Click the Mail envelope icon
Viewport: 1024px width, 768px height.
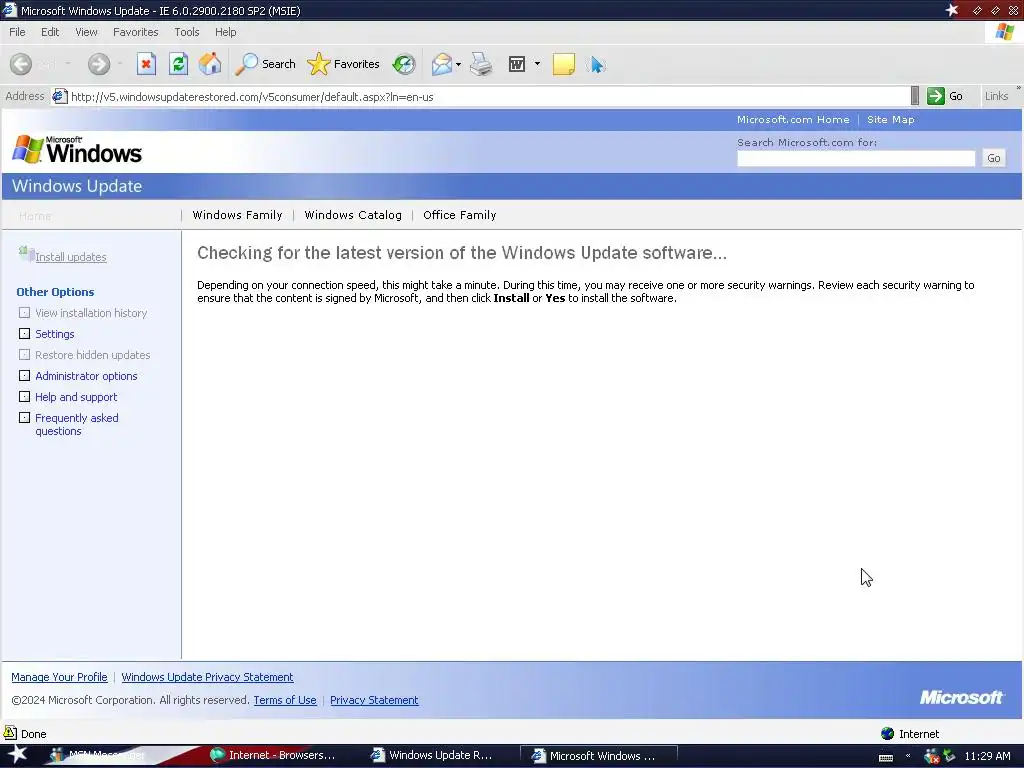[441, 64]
